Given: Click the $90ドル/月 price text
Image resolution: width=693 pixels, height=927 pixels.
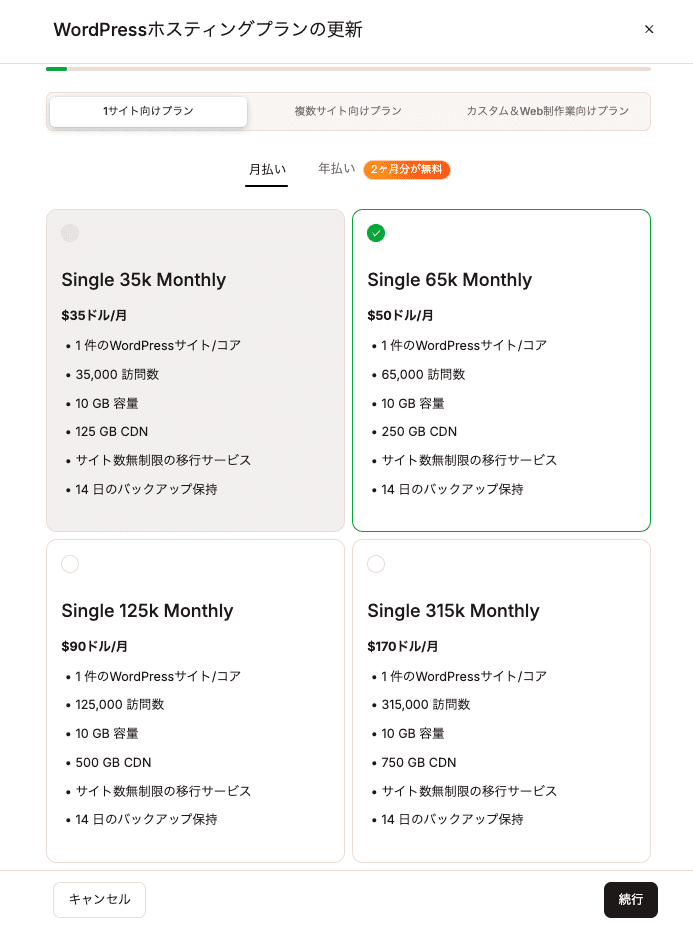Looking at the screenshot, I should click(x=95, y=646).
